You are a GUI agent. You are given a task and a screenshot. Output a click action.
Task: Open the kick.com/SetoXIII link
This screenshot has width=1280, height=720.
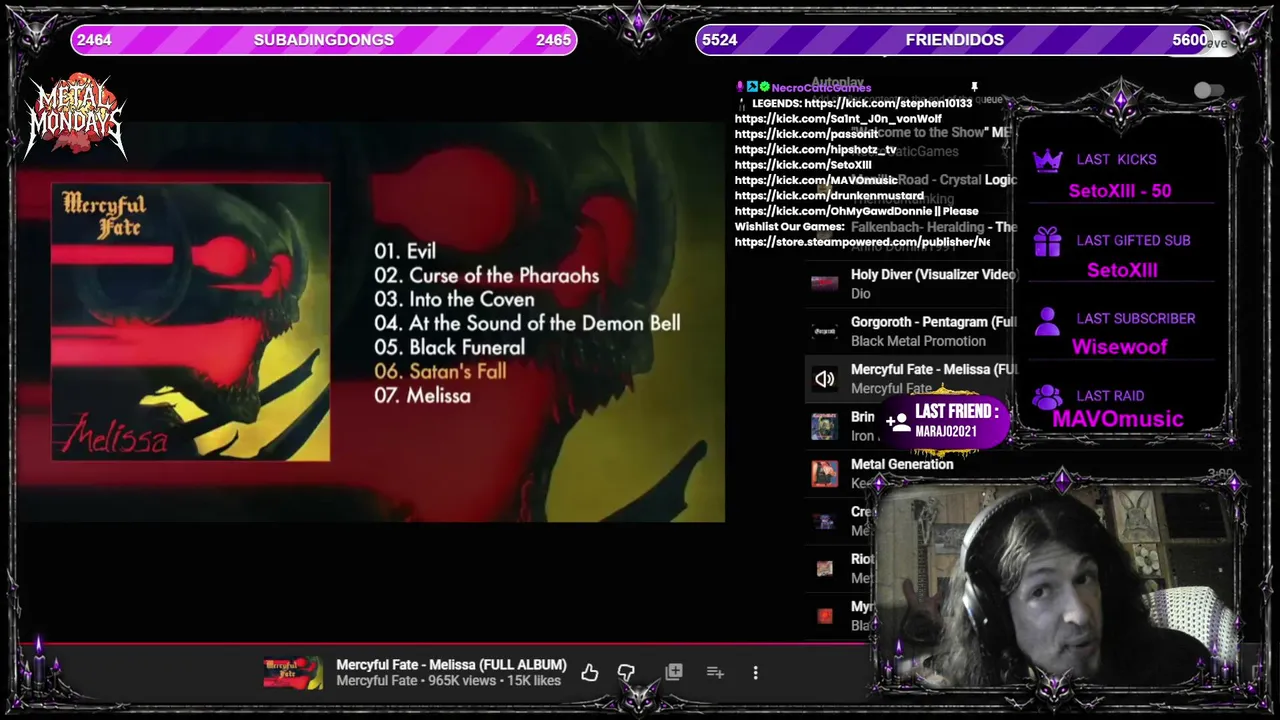(803, 165)
